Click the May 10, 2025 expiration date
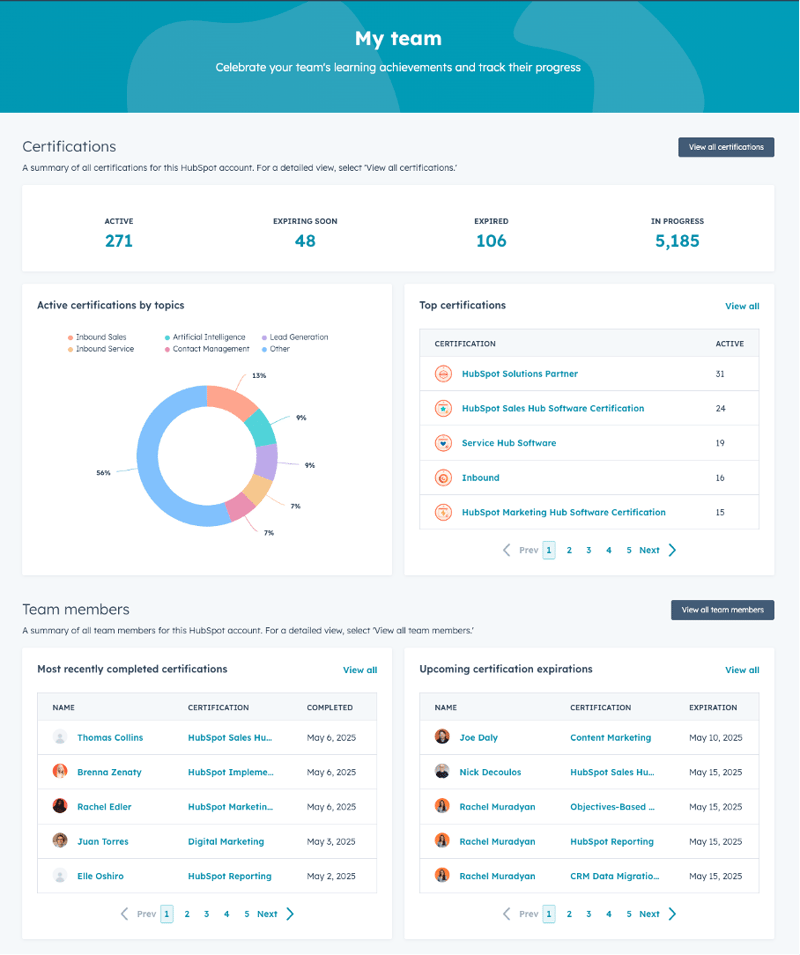Image resolution: width=800 pixels, height=955 pixels. (x=715, y=738)
